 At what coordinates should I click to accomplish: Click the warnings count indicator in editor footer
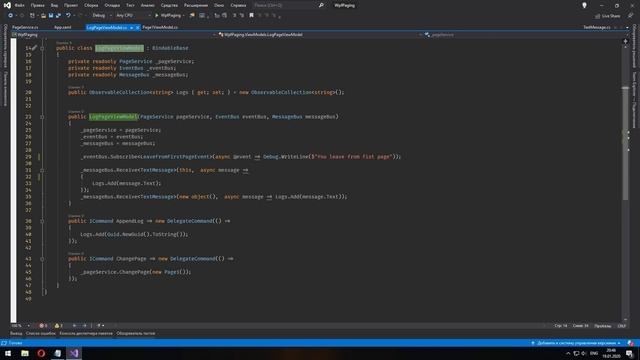58,326
